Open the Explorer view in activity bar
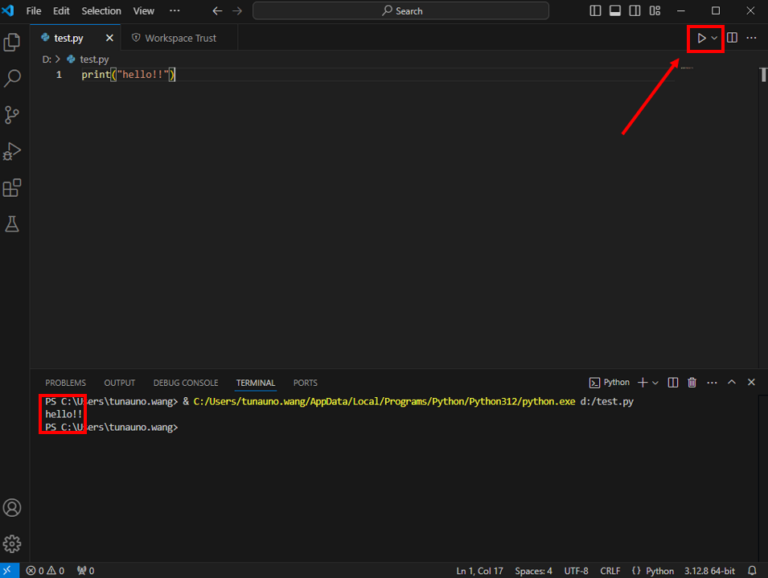Viewport: 768px width, 578px height. click(13, 42)
